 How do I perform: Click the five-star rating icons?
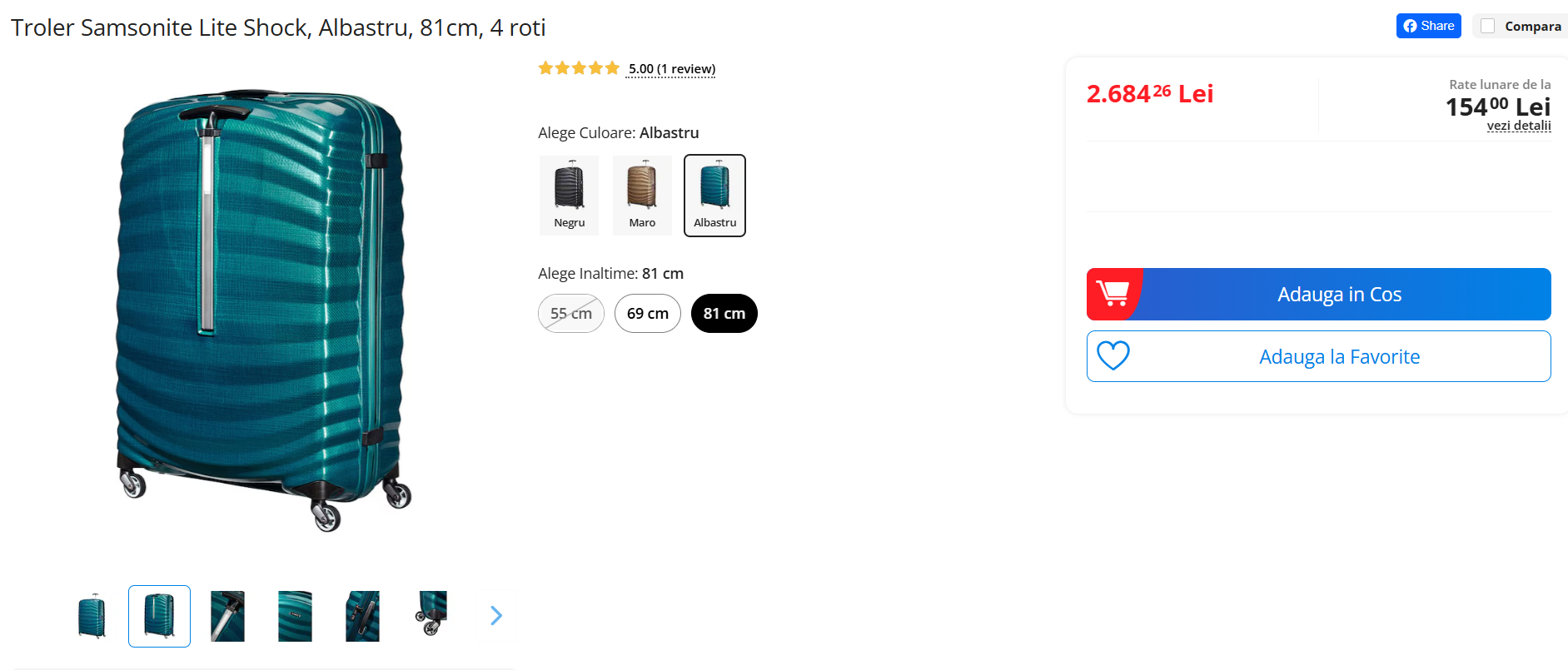click(579, 68)
